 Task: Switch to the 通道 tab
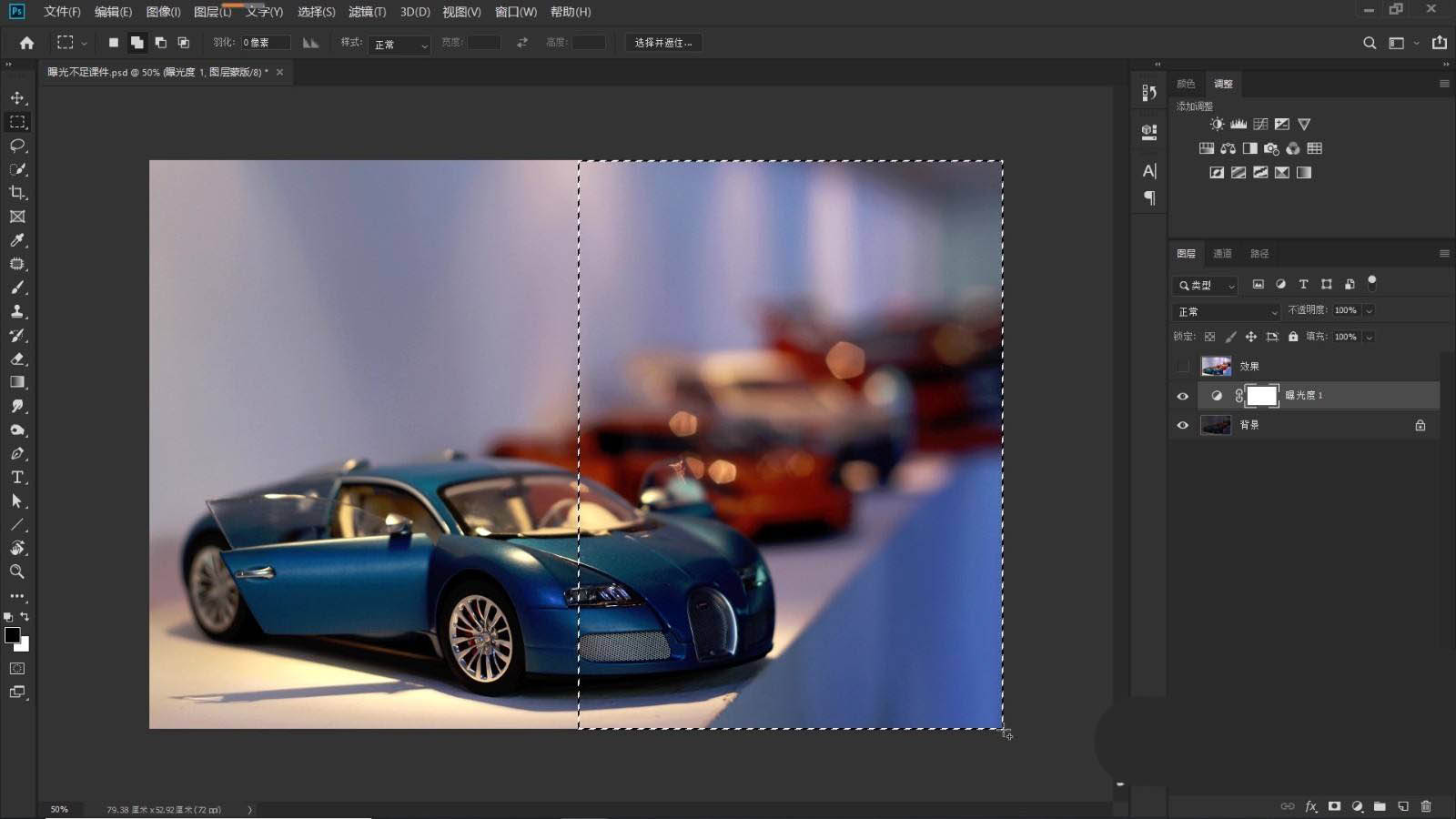point(1222,254)
